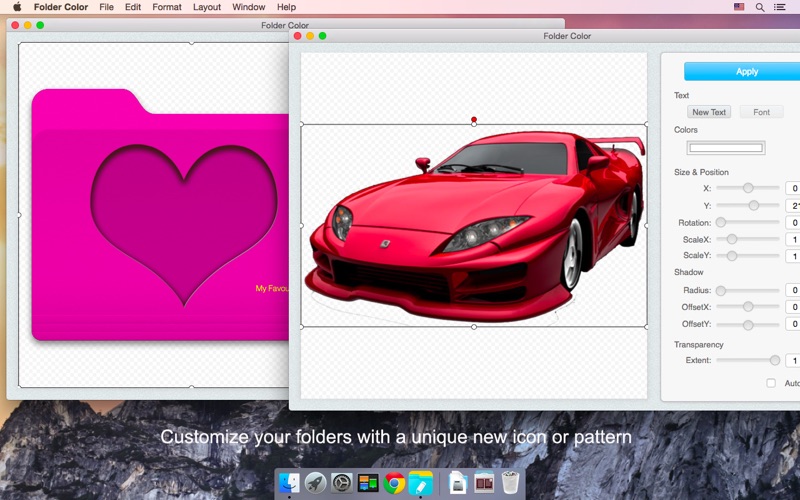The image size is (800, 500).
Task: Launch Google Chrome from the dock
Action: tap(394, 483)
